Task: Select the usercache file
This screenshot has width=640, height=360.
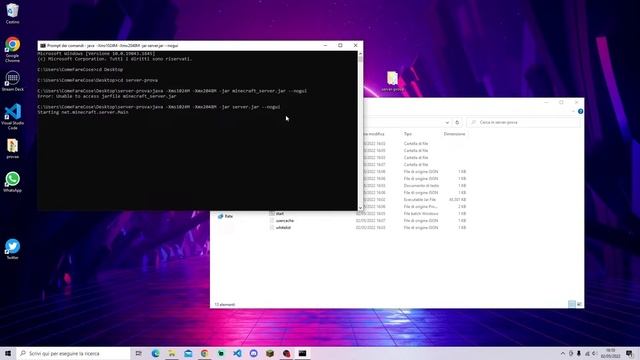Action: 284,220
